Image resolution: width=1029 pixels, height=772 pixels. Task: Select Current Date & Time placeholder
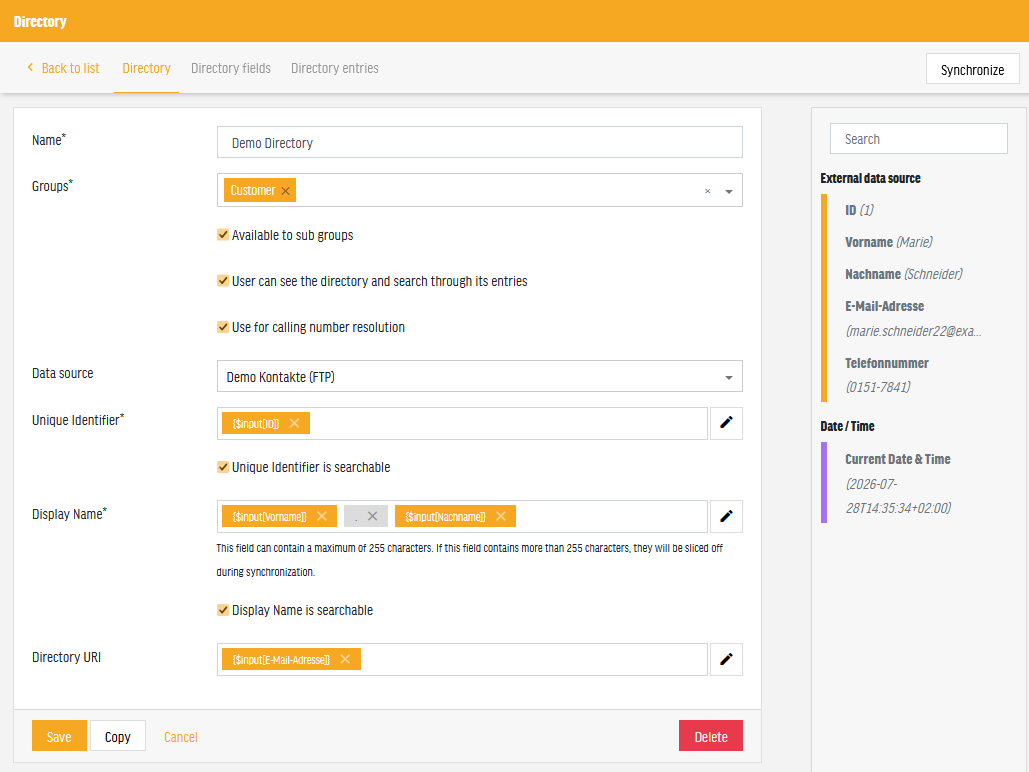[898, 483]
